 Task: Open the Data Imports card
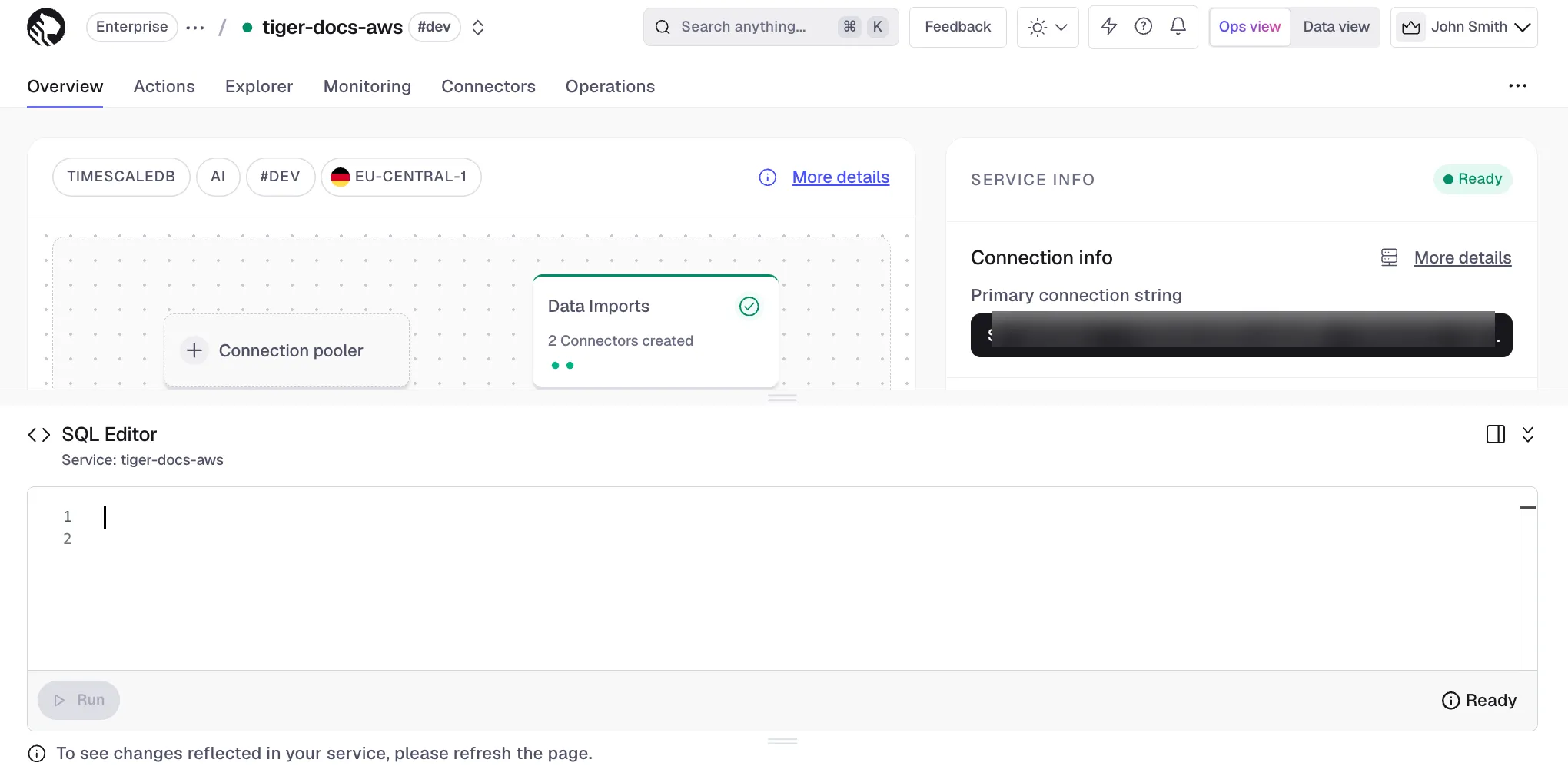tap(656, 331)
